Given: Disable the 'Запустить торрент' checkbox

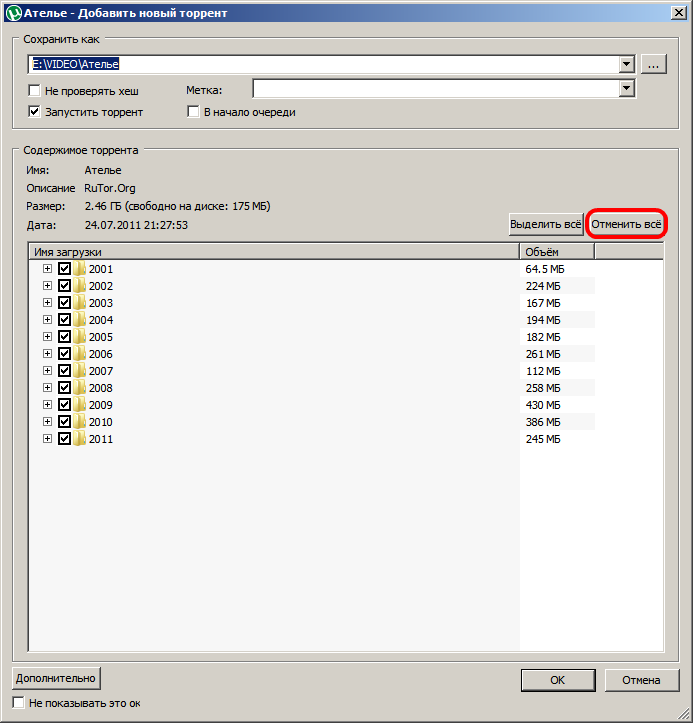Looking at the screenshot, I should pyautogui.click(x=35, y=112).
